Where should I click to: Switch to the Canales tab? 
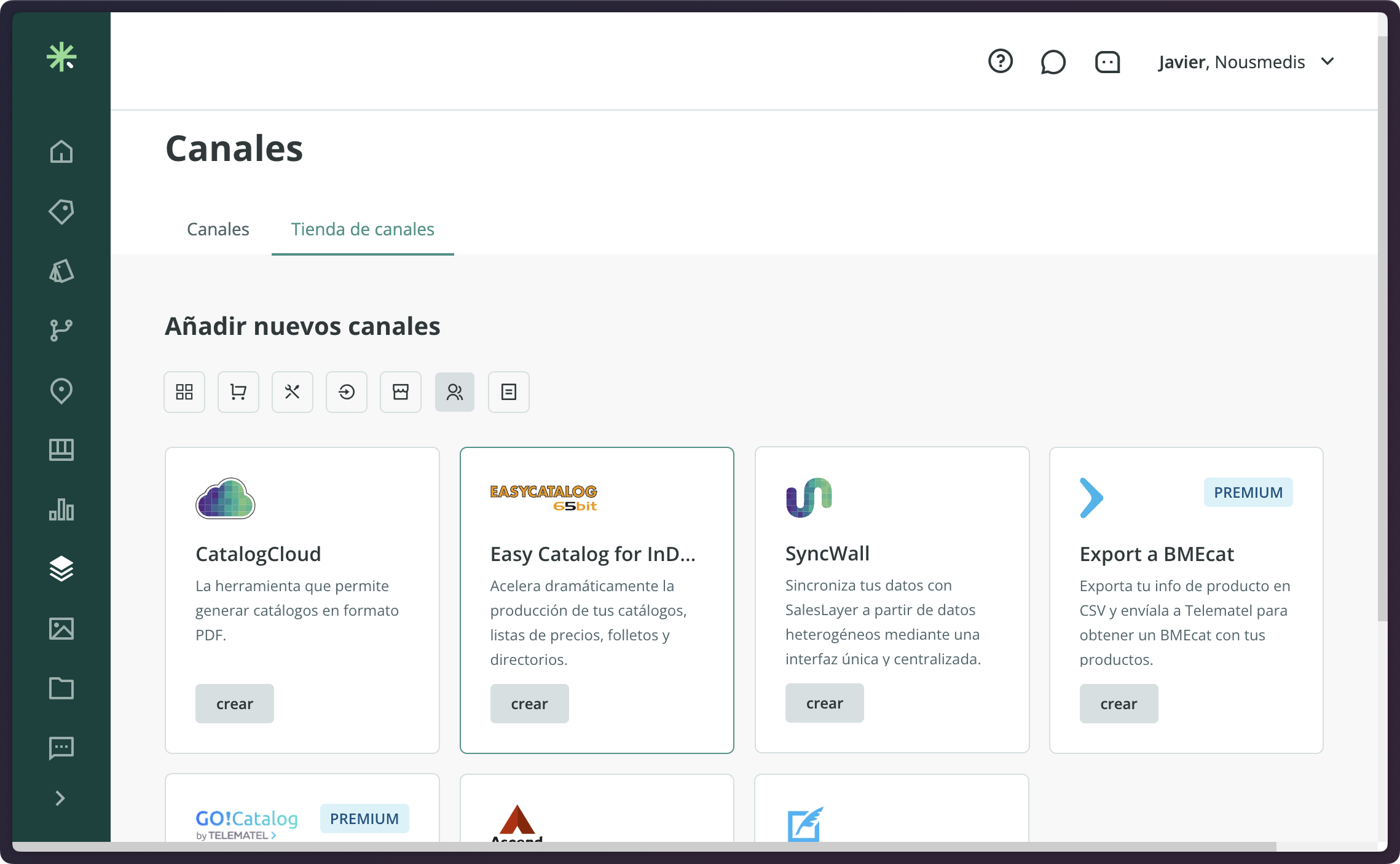tap(218, 229)
